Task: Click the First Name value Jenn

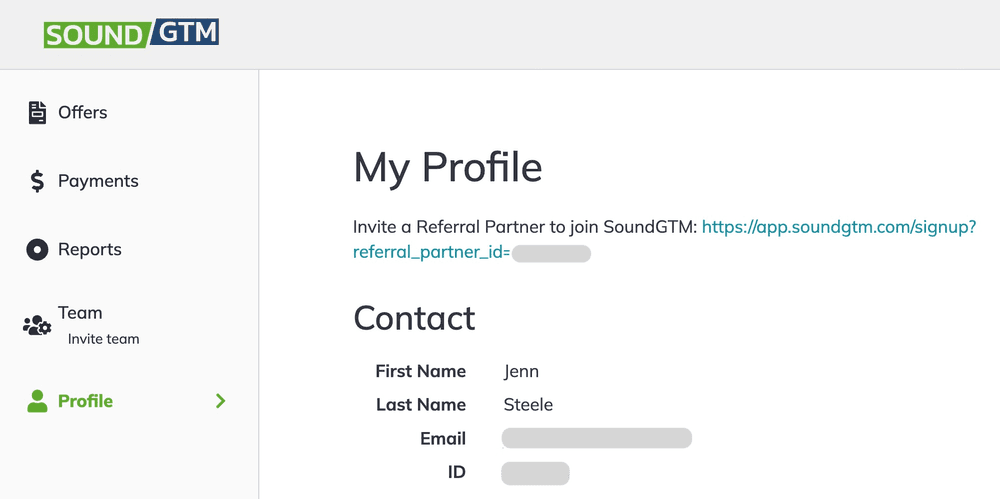Action: coord(521,371)
